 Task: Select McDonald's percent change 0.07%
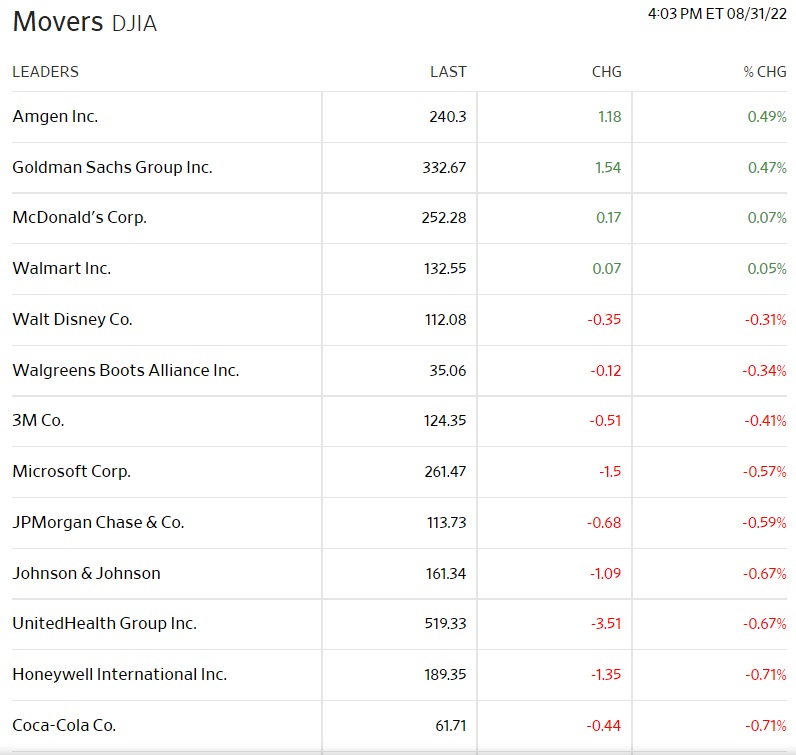pyautogui.click(x=767, y=217)
